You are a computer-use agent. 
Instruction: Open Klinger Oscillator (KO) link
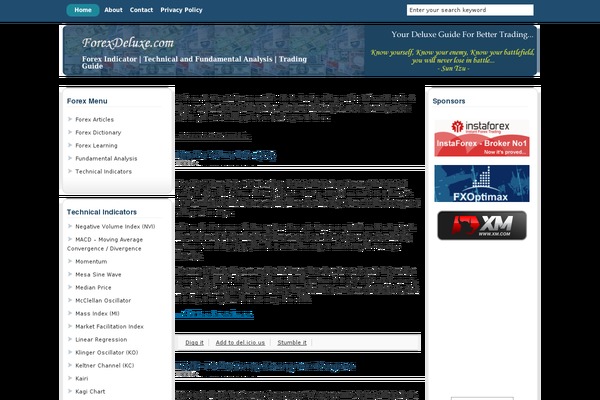[107, 353]
